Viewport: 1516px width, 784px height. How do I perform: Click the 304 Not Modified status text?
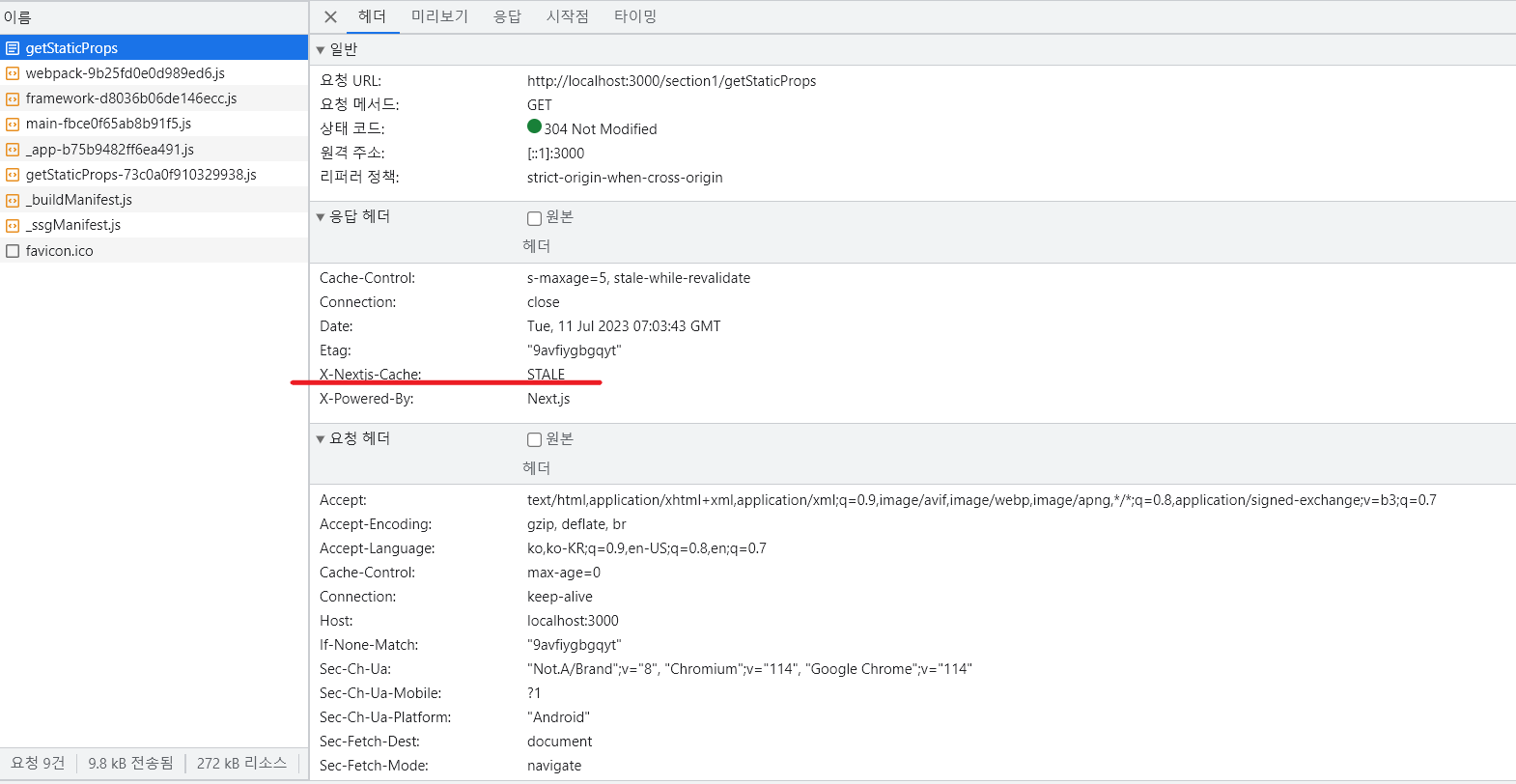(x=600, y=129)
